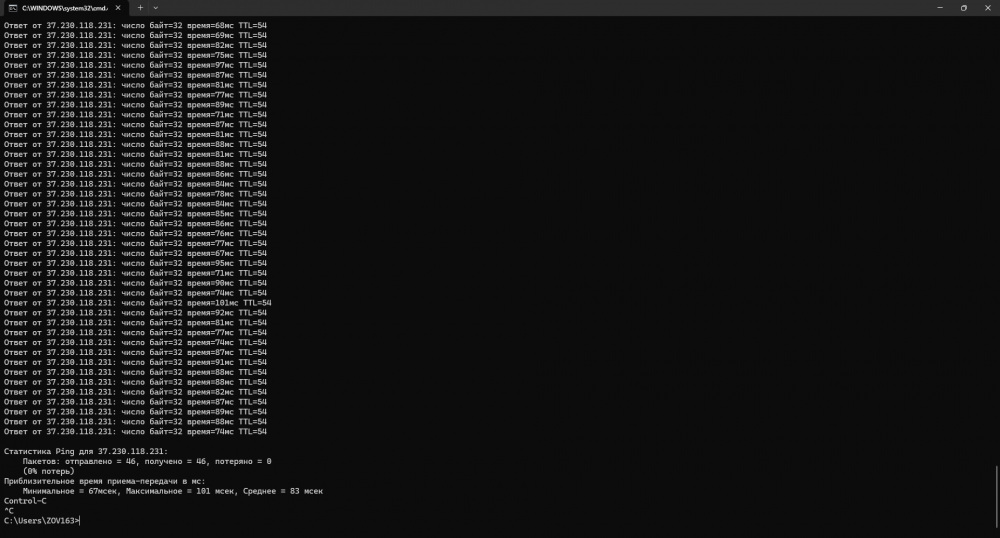Close the cmd.exe terminal tab
The height and width of the screenshot is (538, 1000).
pyautogui.click(x=118, y=8)
